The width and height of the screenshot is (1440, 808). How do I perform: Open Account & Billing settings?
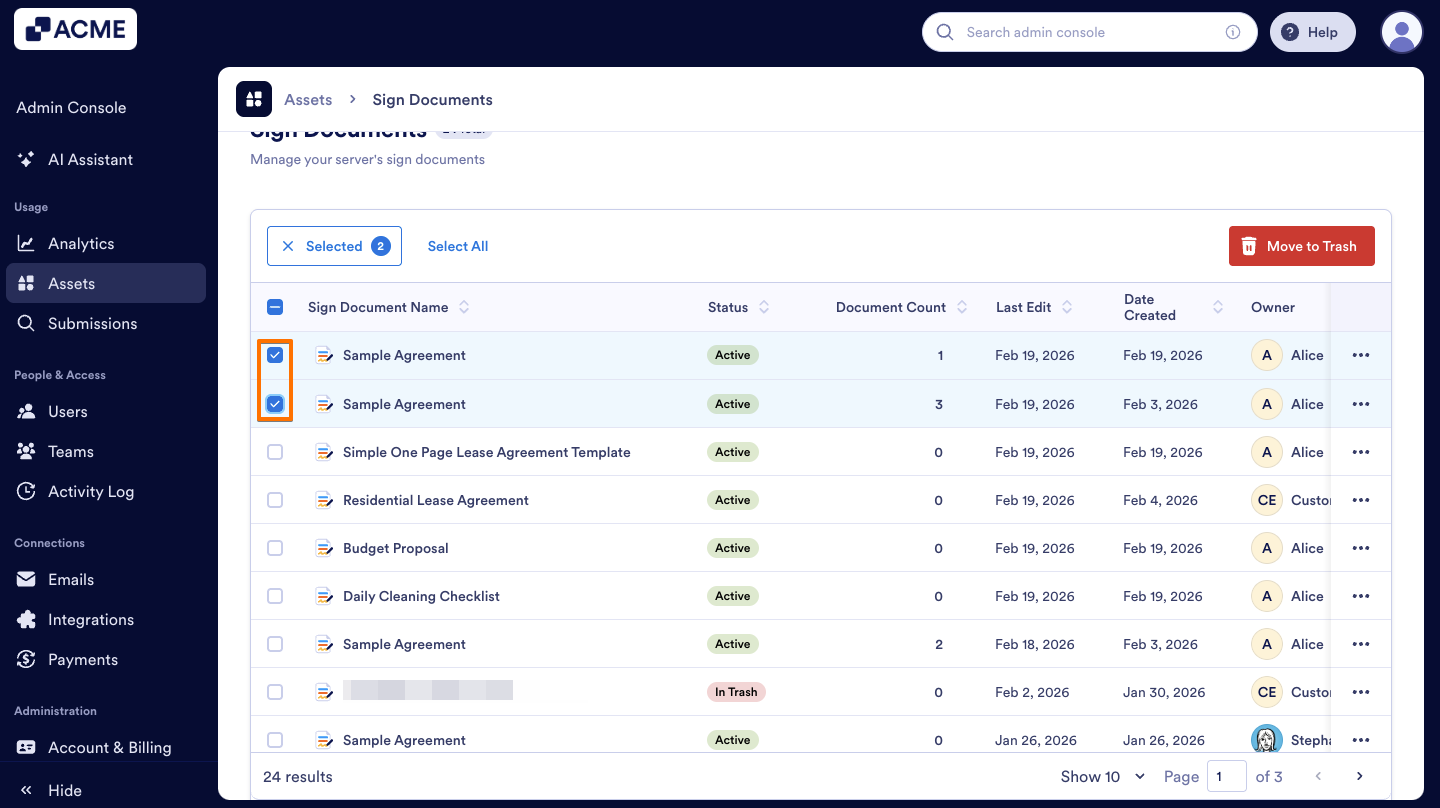110,747
